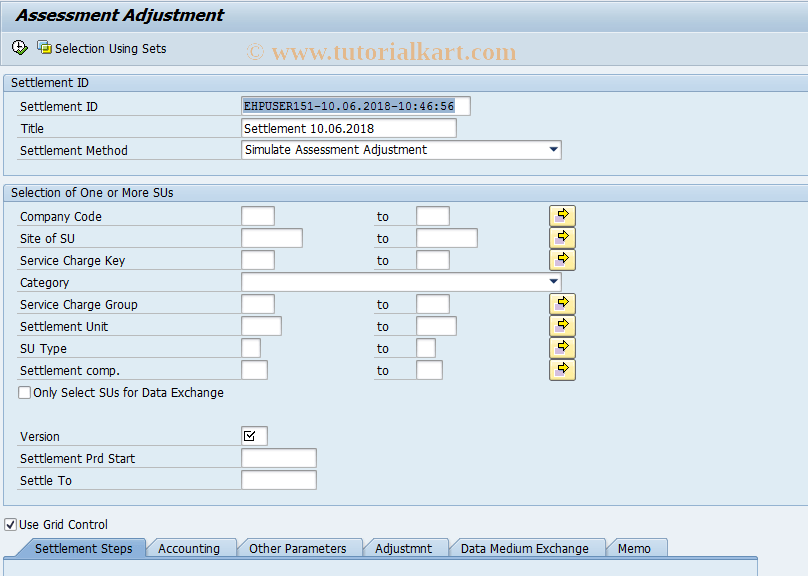
Task: Open Selection Using Sets
Action: click(103, 48)
